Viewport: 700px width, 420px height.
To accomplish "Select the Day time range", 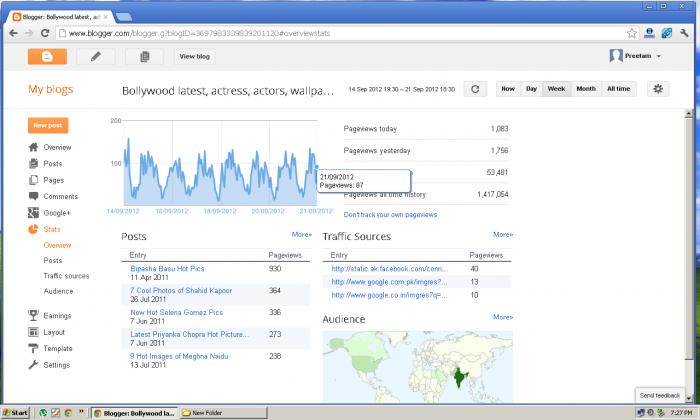I will tap(531, 89).
